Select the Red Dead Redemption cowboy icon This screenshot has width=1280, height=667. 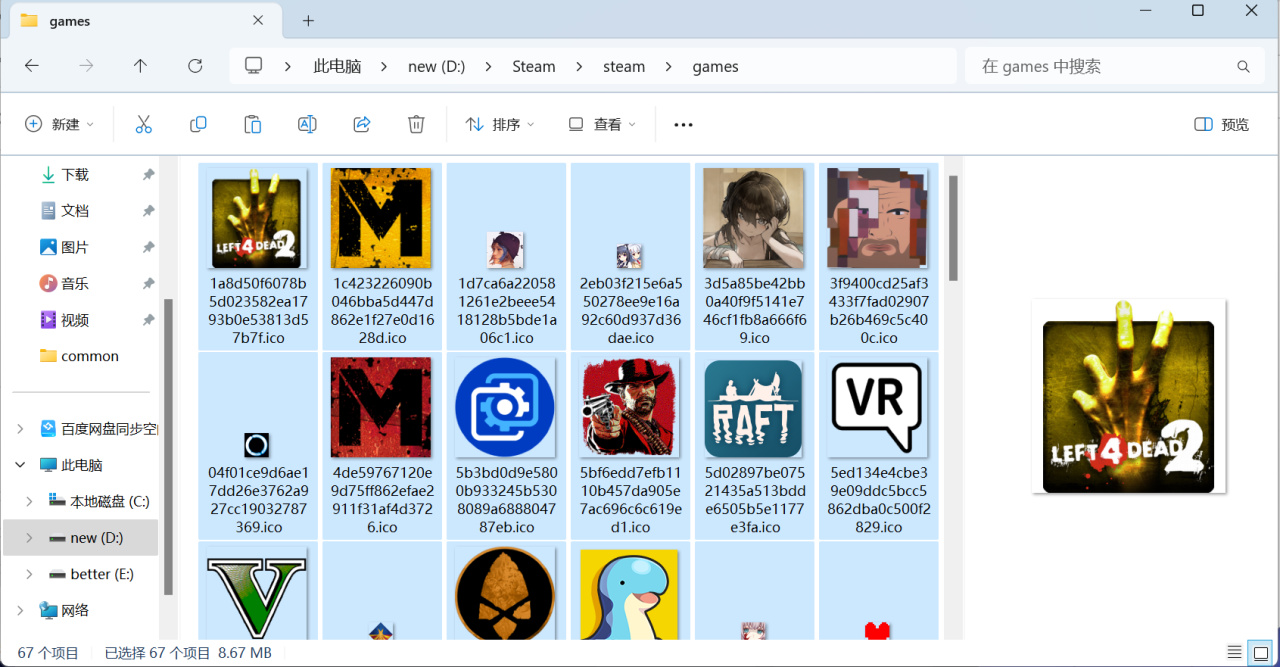pos(630,445)
